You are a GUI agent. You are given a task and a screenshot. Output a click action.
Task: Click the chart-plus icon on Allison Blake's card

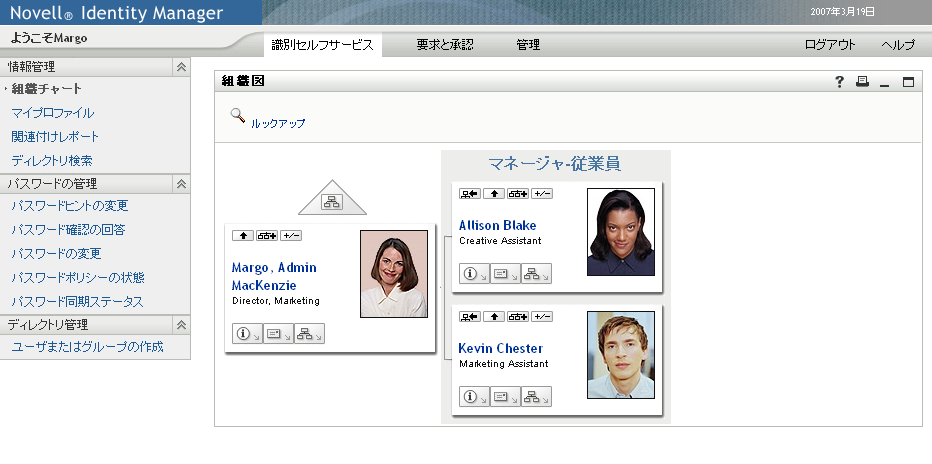[518, 194]
